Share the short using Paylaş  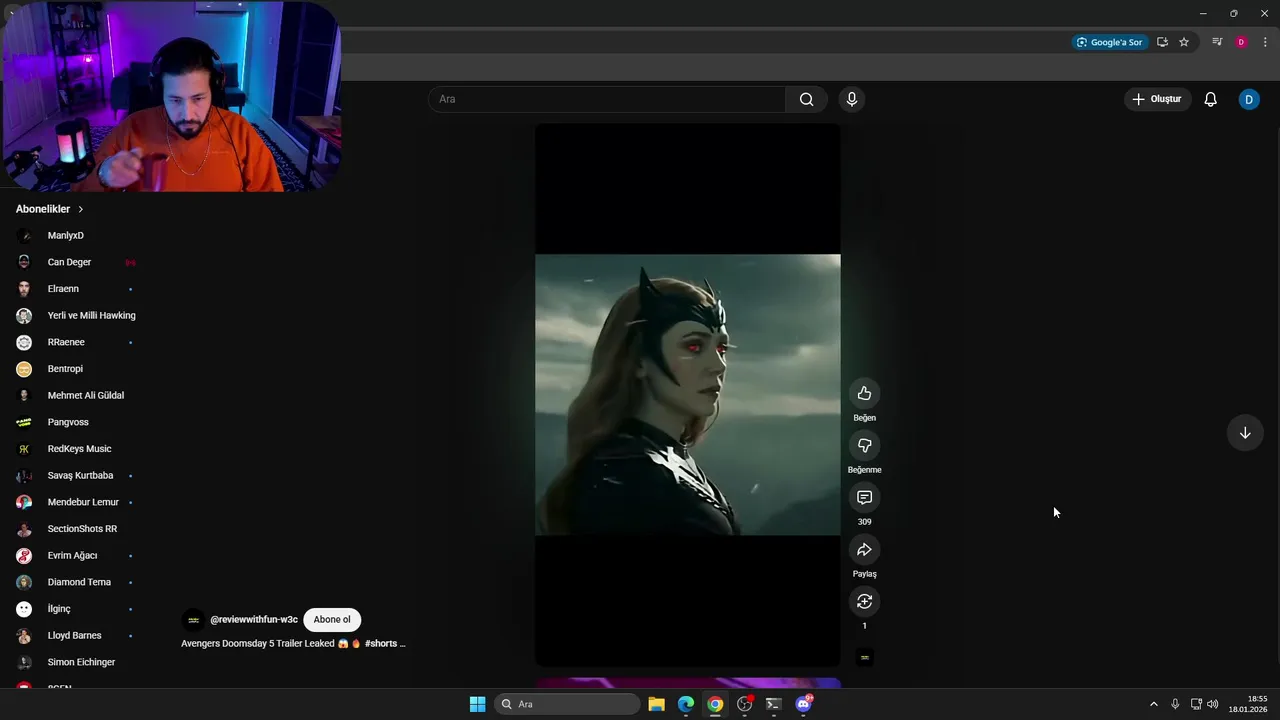click(x=864, y=549)
